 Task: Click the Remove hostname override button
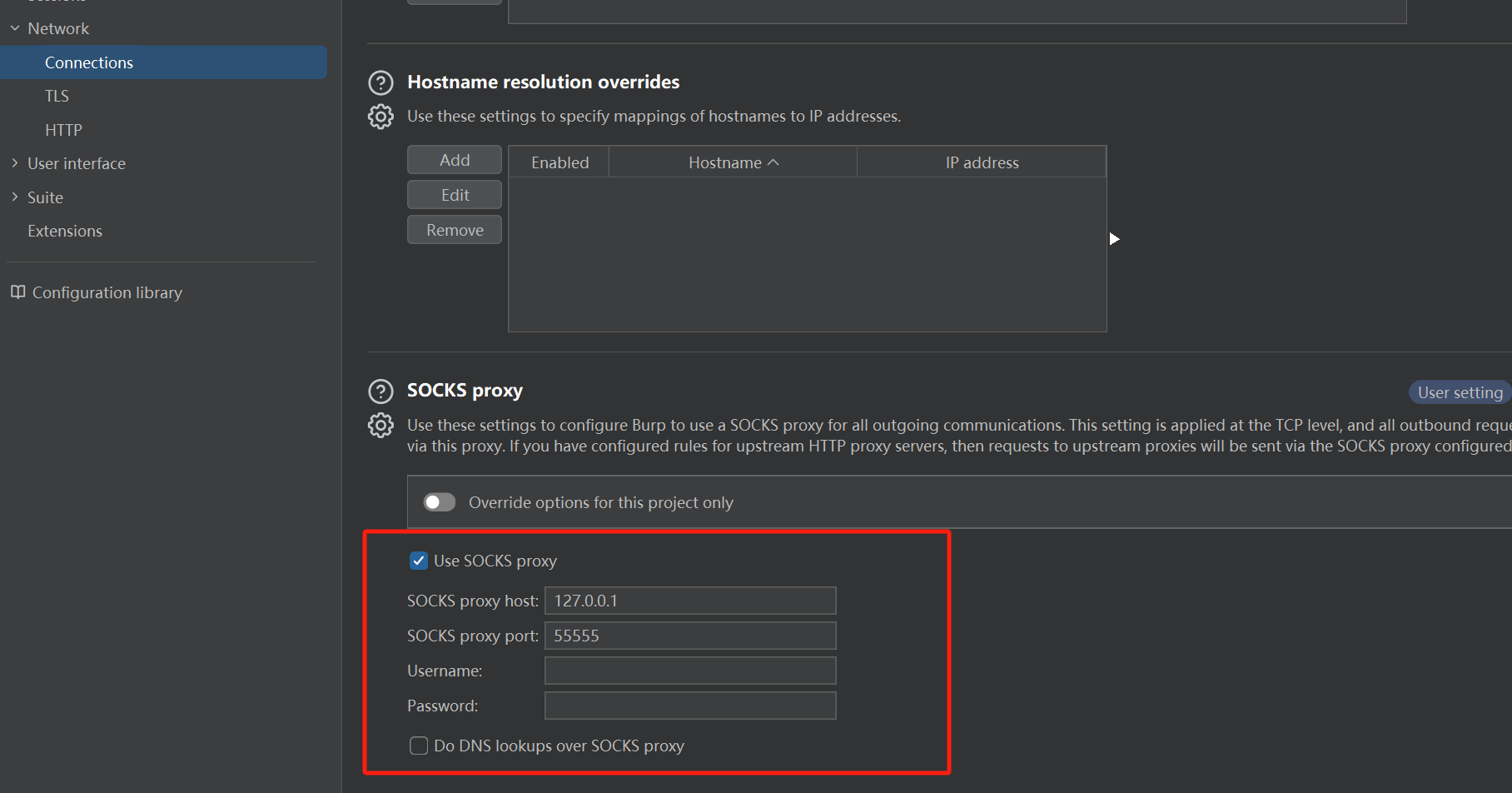tap(455, 230)
